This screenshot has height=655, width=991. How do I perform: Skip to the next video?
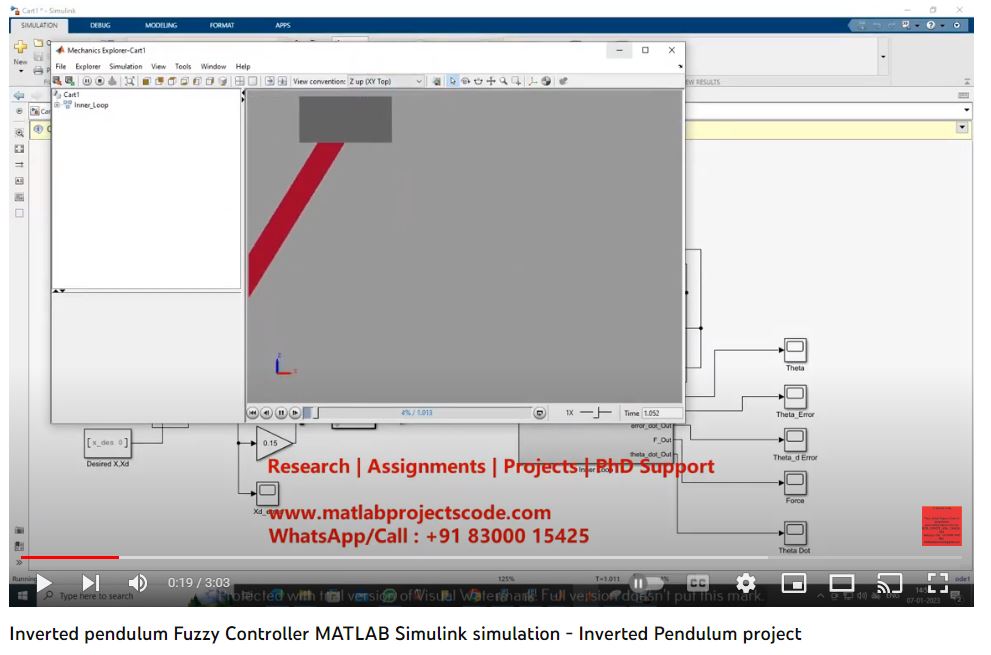click(90, 582)
